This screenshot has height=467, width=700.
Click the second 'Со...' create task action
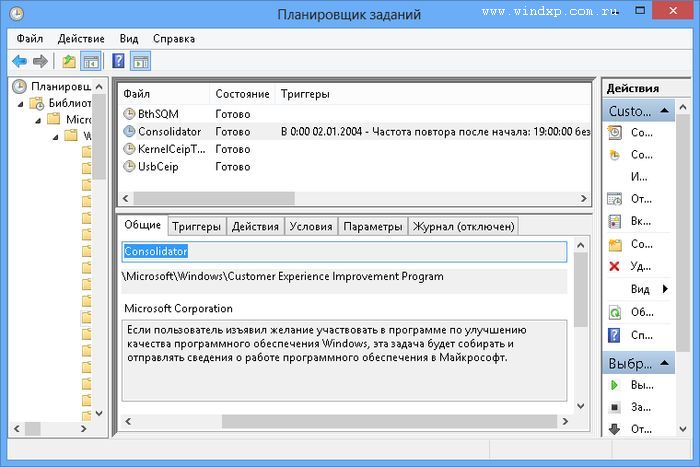[631, 154]
